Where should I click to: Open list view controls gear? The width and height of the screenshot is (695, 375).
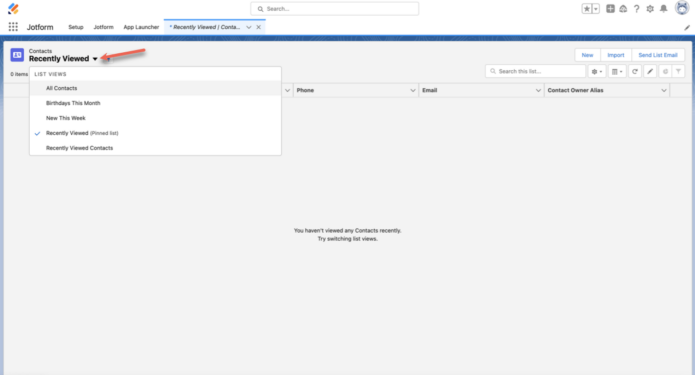pos(597,71)
